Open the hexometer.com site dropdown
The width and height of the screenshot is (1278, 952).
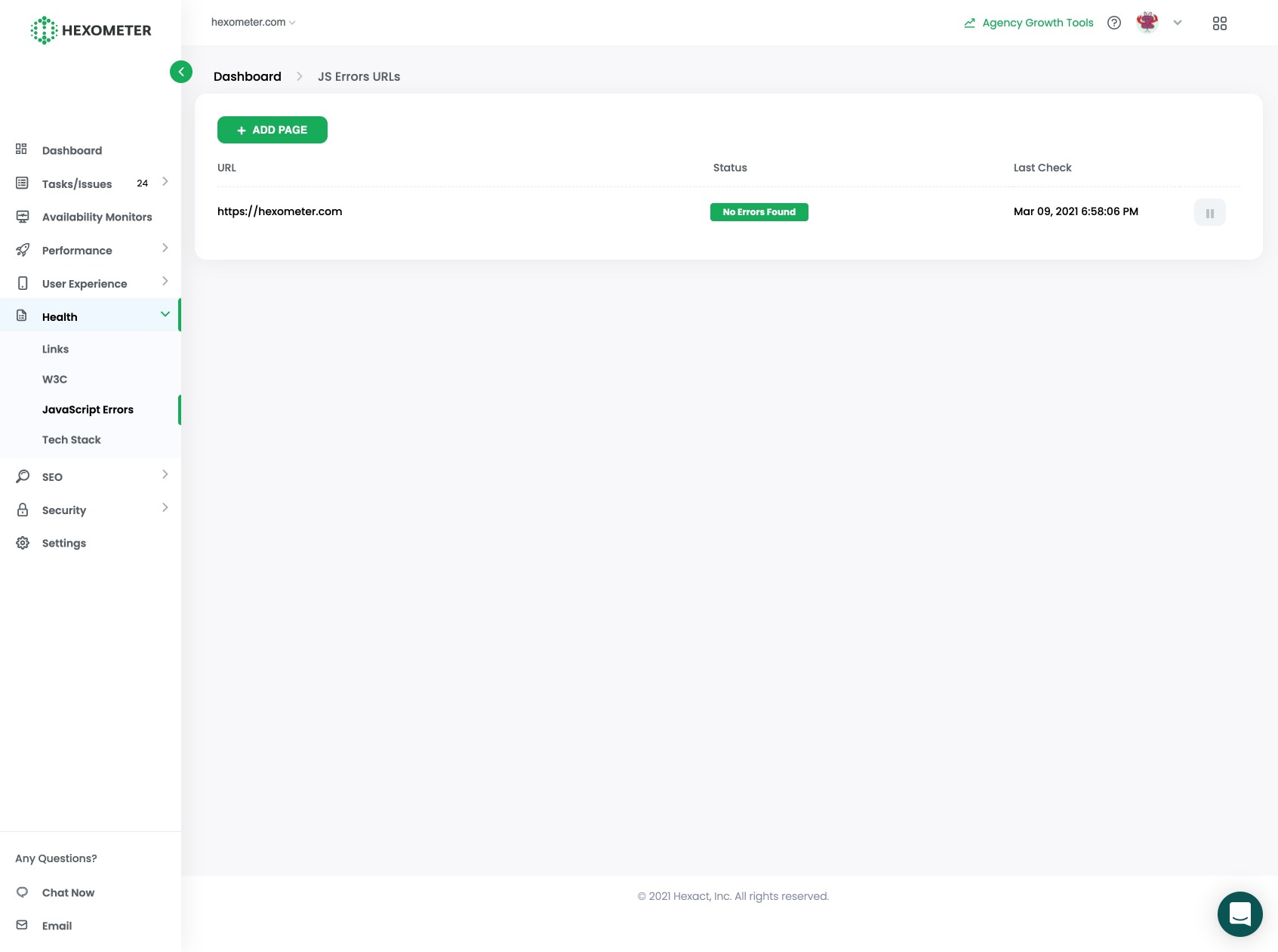pyautogui.click(x=254, y=22)
